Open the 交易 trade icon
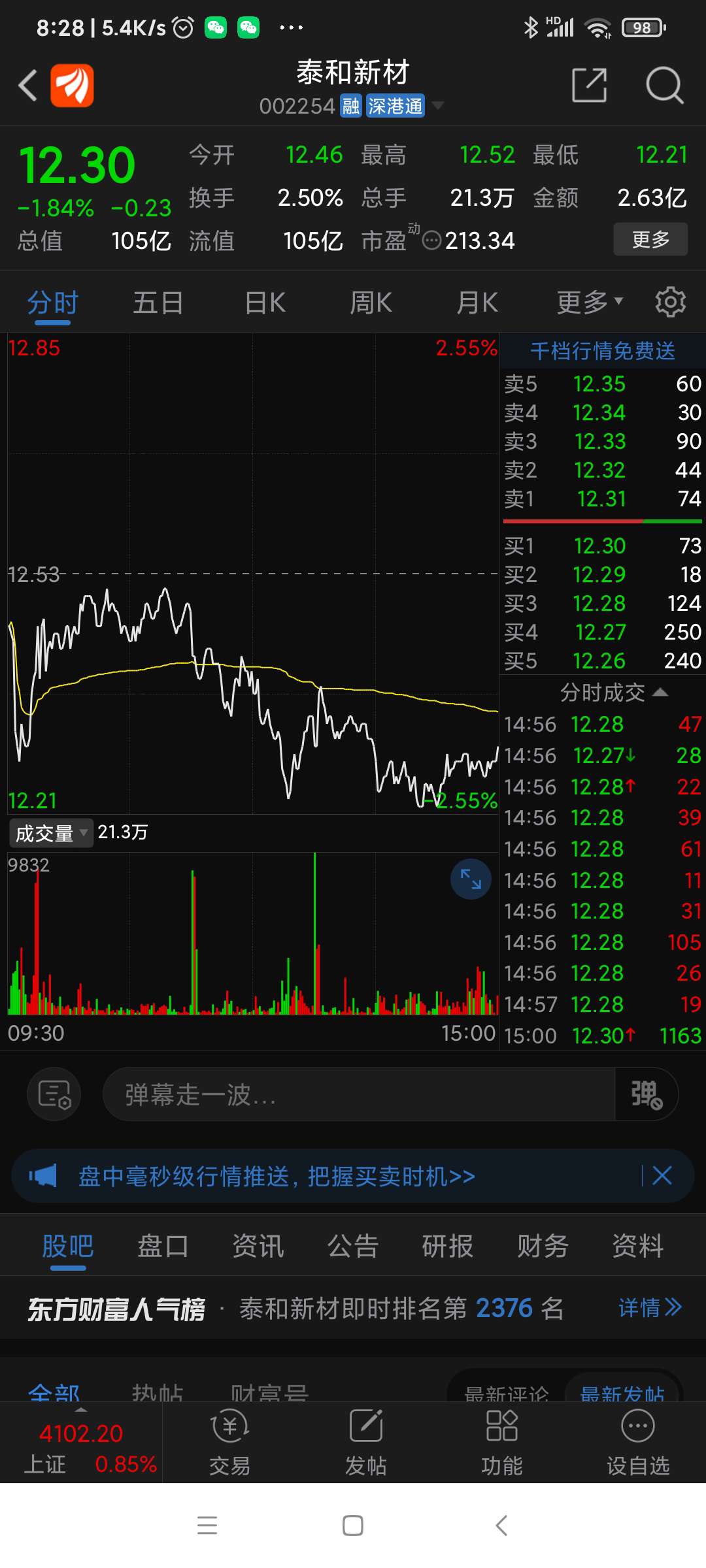706x1568 pixels. tap(230, 1443)
